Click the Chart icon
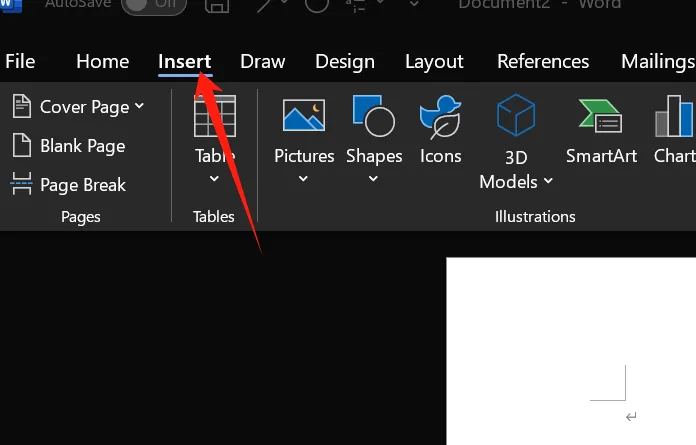This screenshot has height=445, width=696. [675, 116]
